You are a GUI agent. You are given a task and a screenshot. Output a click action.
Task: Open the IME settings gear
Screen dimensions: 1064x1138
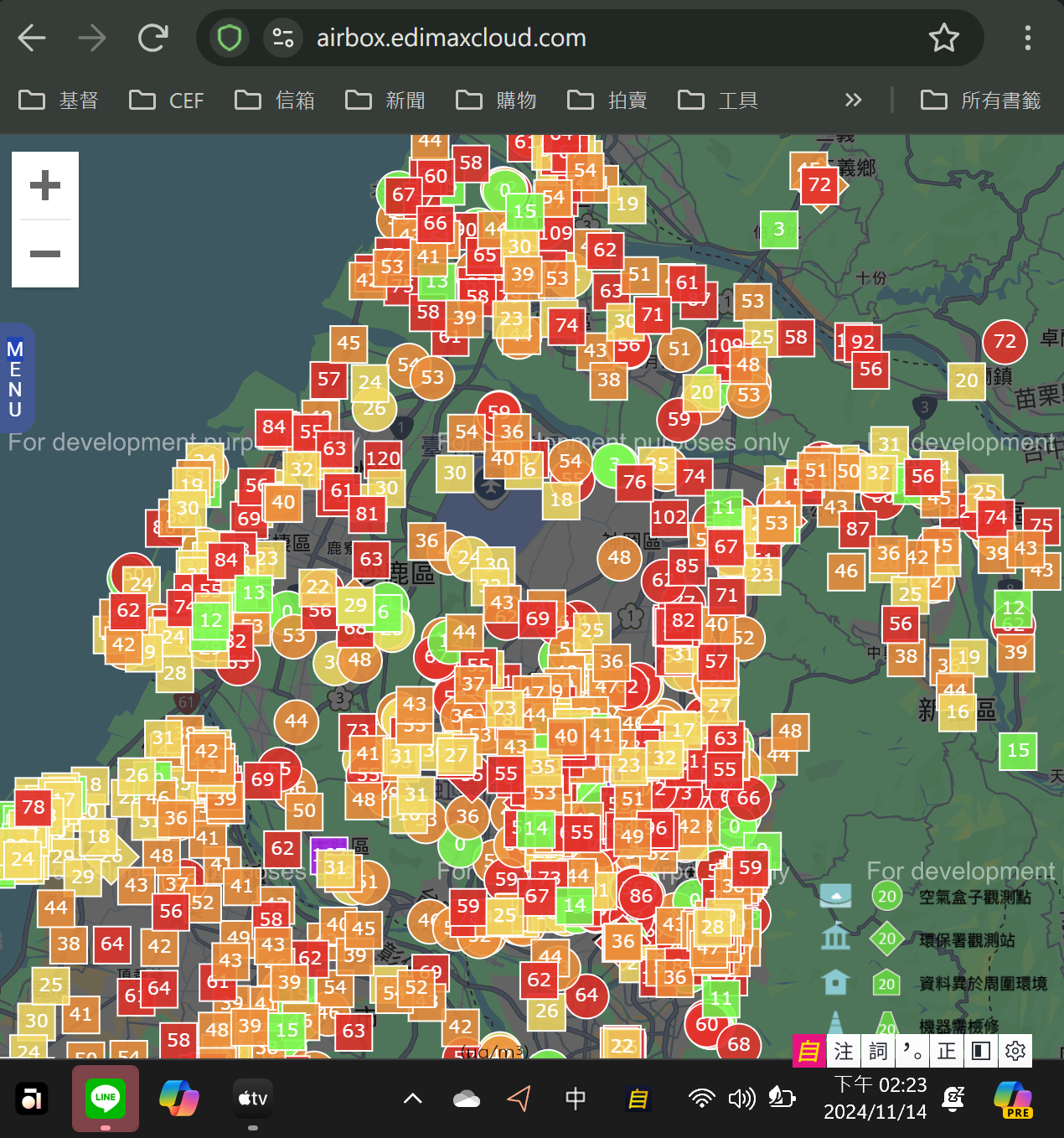coord(1015,1051)
